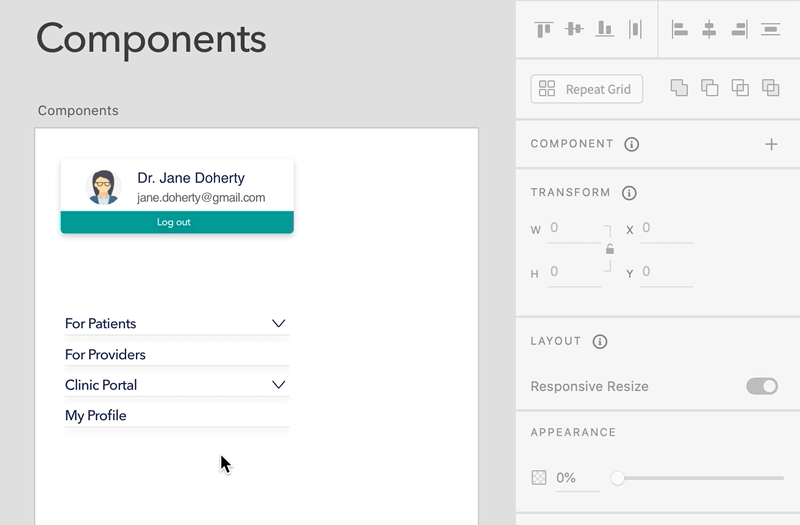Click Distribute Vertically icon
Viewport: 800px width, 525px height.
pos(770,29)
